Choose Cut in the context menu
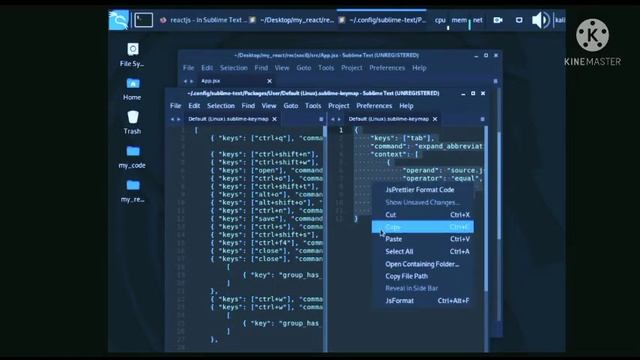640x360 pixels. 423,215
